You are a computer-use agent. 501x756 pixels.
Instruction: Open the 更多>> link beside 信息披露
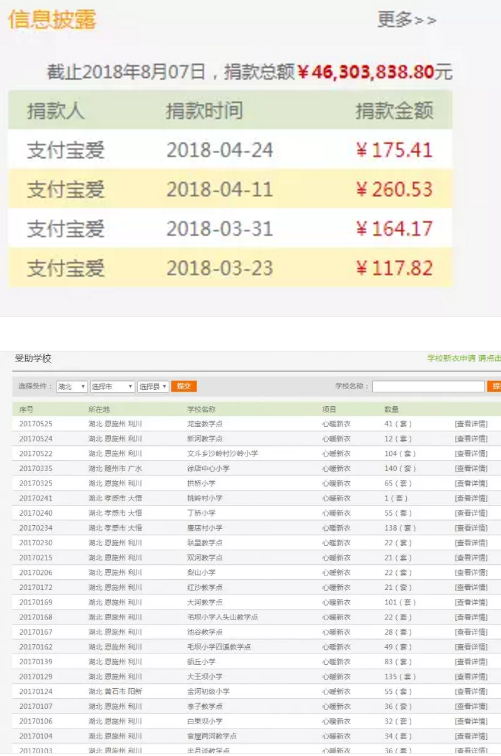click(406, 20)
